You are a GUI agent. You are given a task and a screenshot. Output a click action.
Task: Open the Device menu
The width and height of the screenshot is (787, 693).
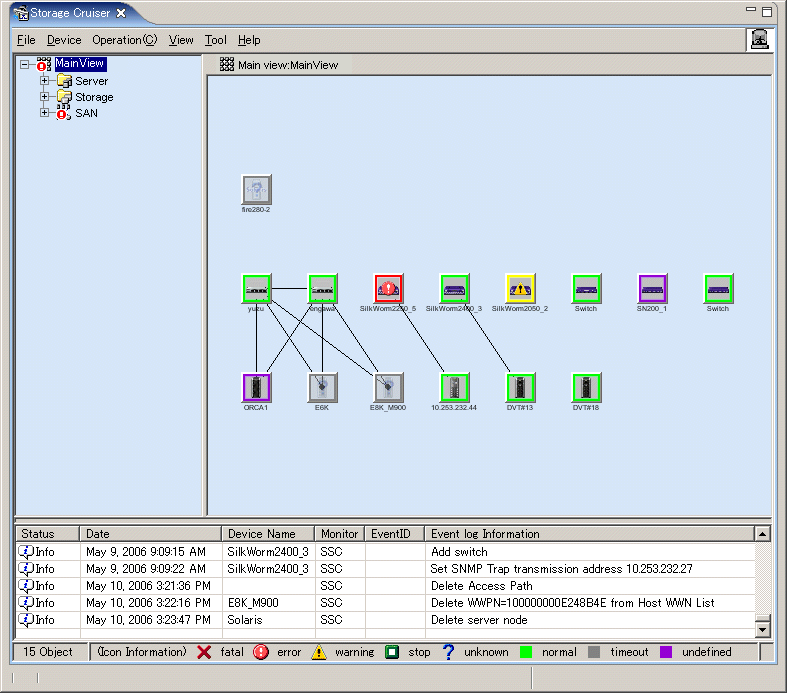(64, 40)
